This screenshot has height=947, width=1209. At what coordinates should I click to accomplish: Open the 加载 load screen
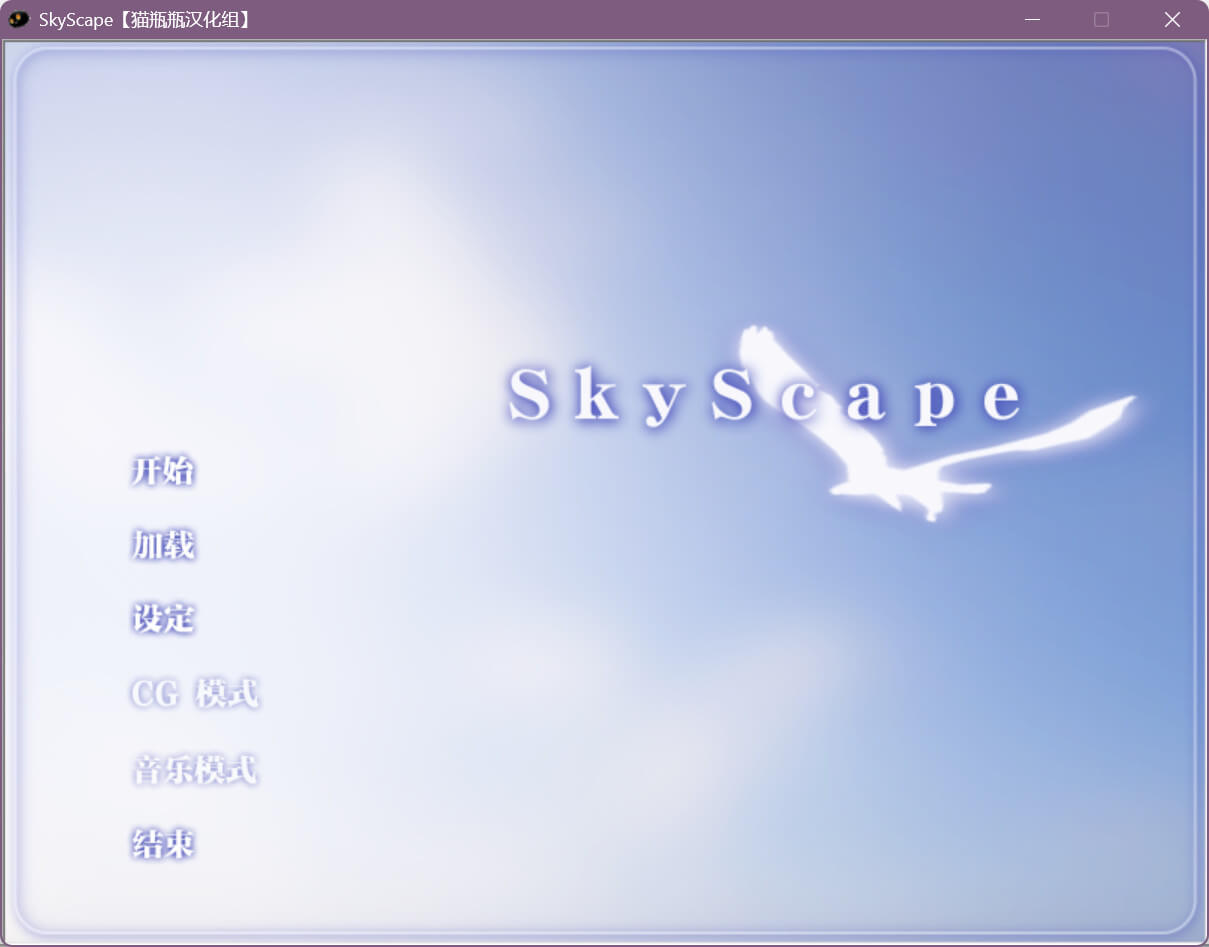[162, 545]
